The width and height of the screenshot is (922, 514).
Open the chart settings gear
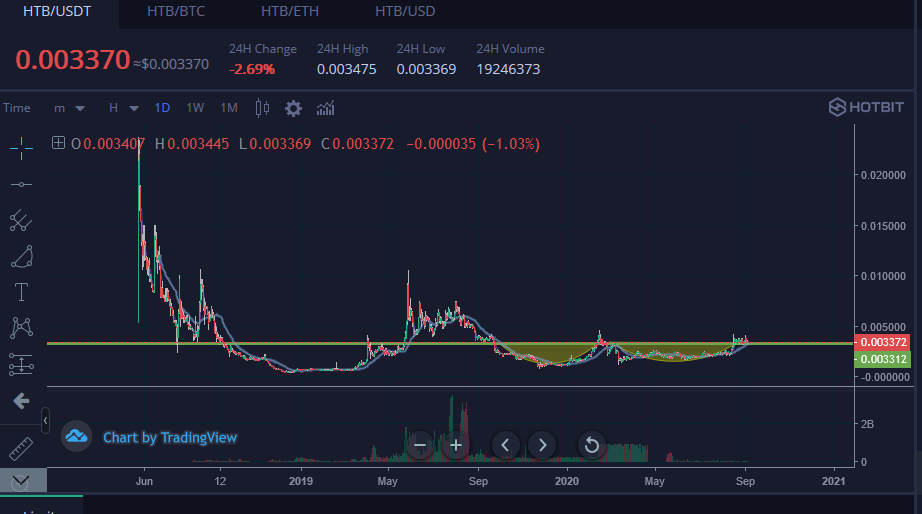pyautogui.click(x=293, y=108)
